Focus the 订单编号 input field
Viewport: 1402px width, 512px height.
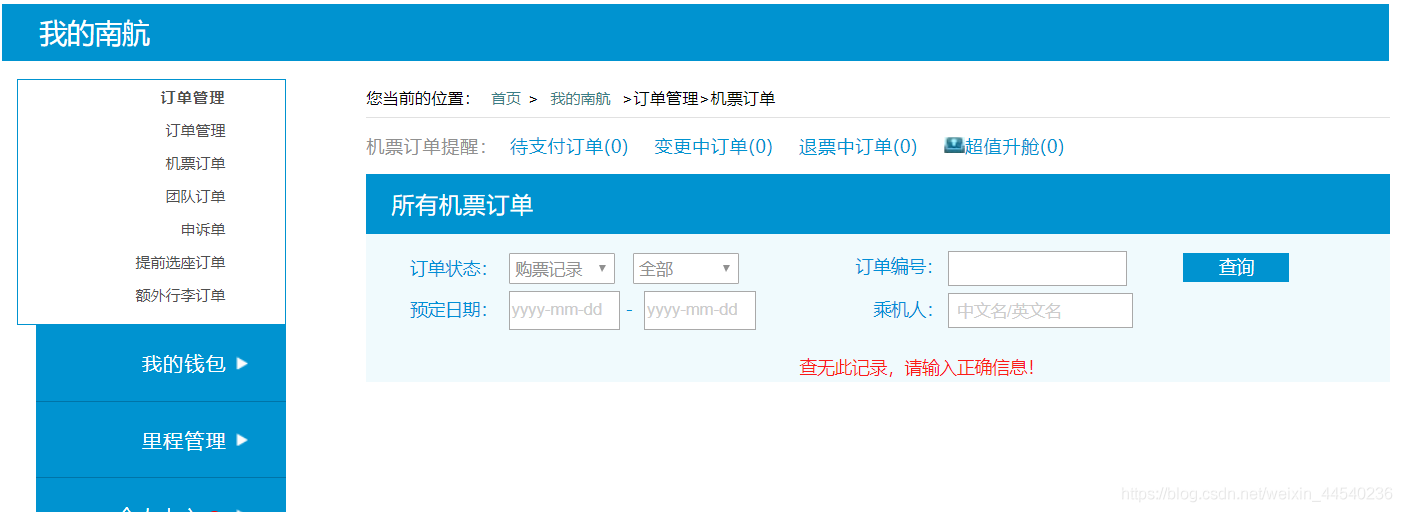coord(1037,268)
